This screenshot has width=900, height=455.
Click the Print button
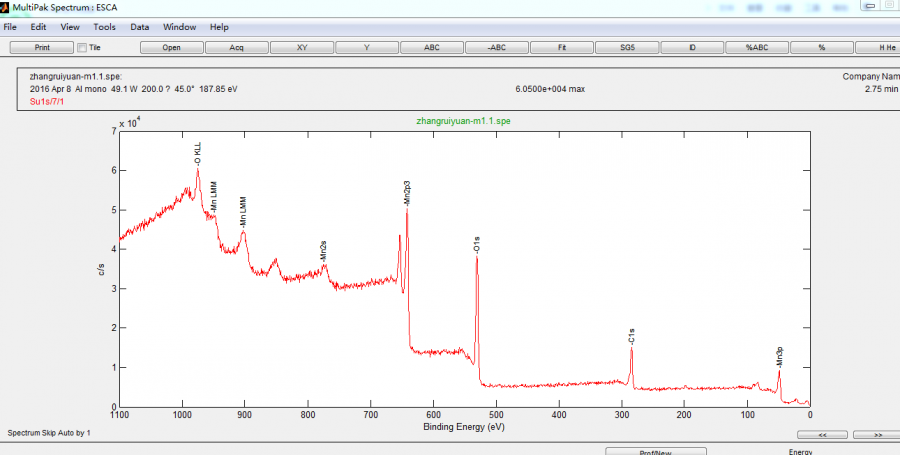pos(42,48)
